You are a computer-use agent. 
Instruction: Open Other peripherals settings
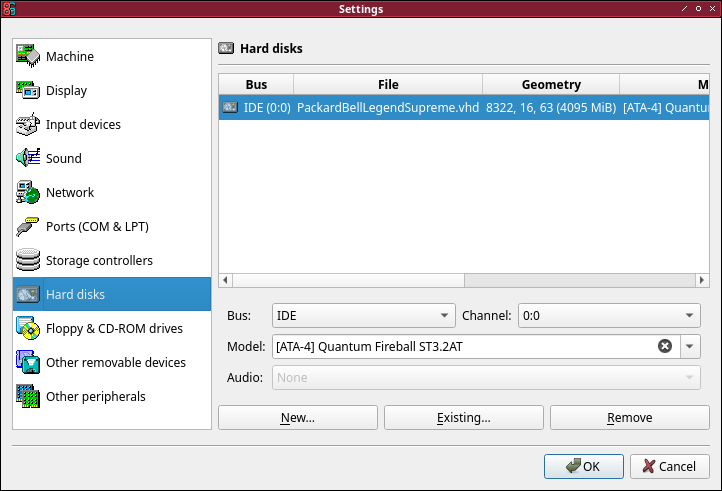coord(112,396)
